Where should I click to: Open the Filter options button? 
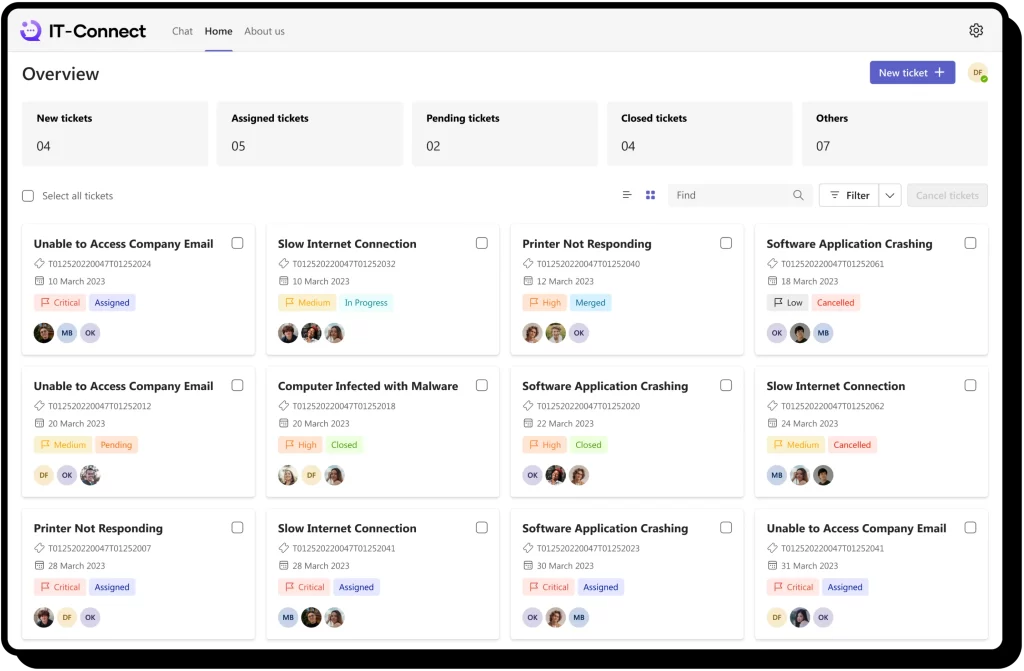[x=849, y=195]
